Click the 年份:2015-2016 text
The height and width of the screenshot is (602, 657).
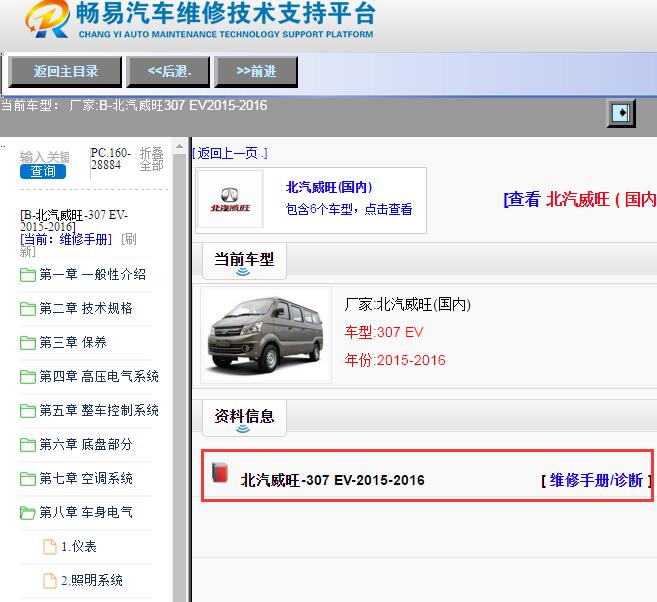(395, 360)
